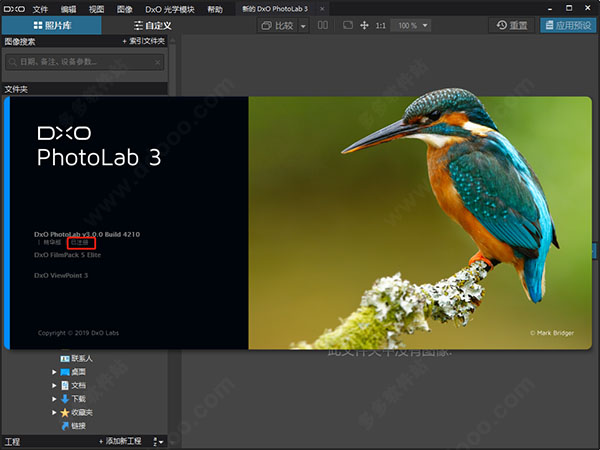The height and width of the screenshot is (450, 600).
Task: Expand the 收藏夹 folder arrow
Action: [54, 412]
